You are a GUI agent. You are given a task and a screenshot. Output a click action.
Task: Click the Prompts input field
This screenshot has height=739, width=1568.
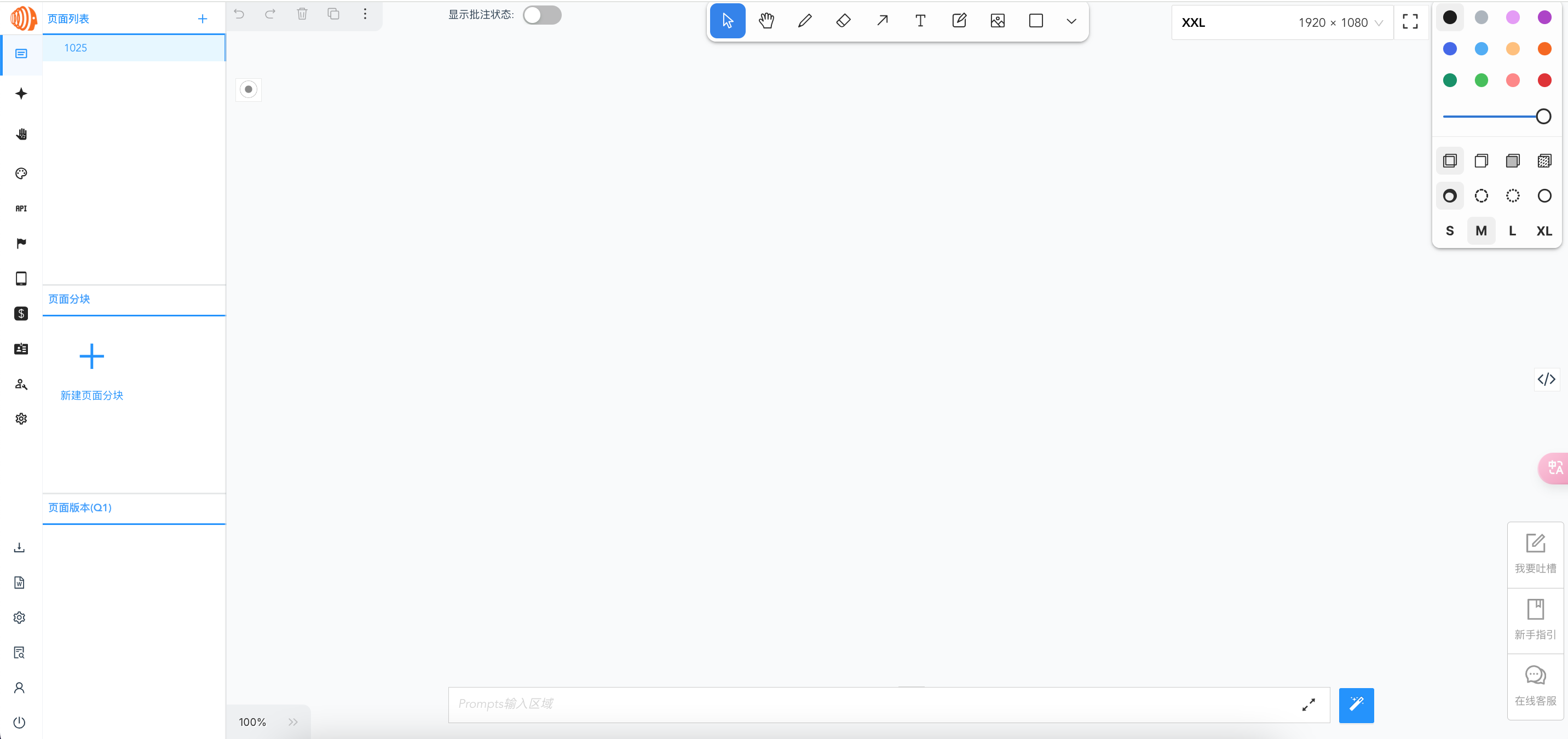pos(852,705)
